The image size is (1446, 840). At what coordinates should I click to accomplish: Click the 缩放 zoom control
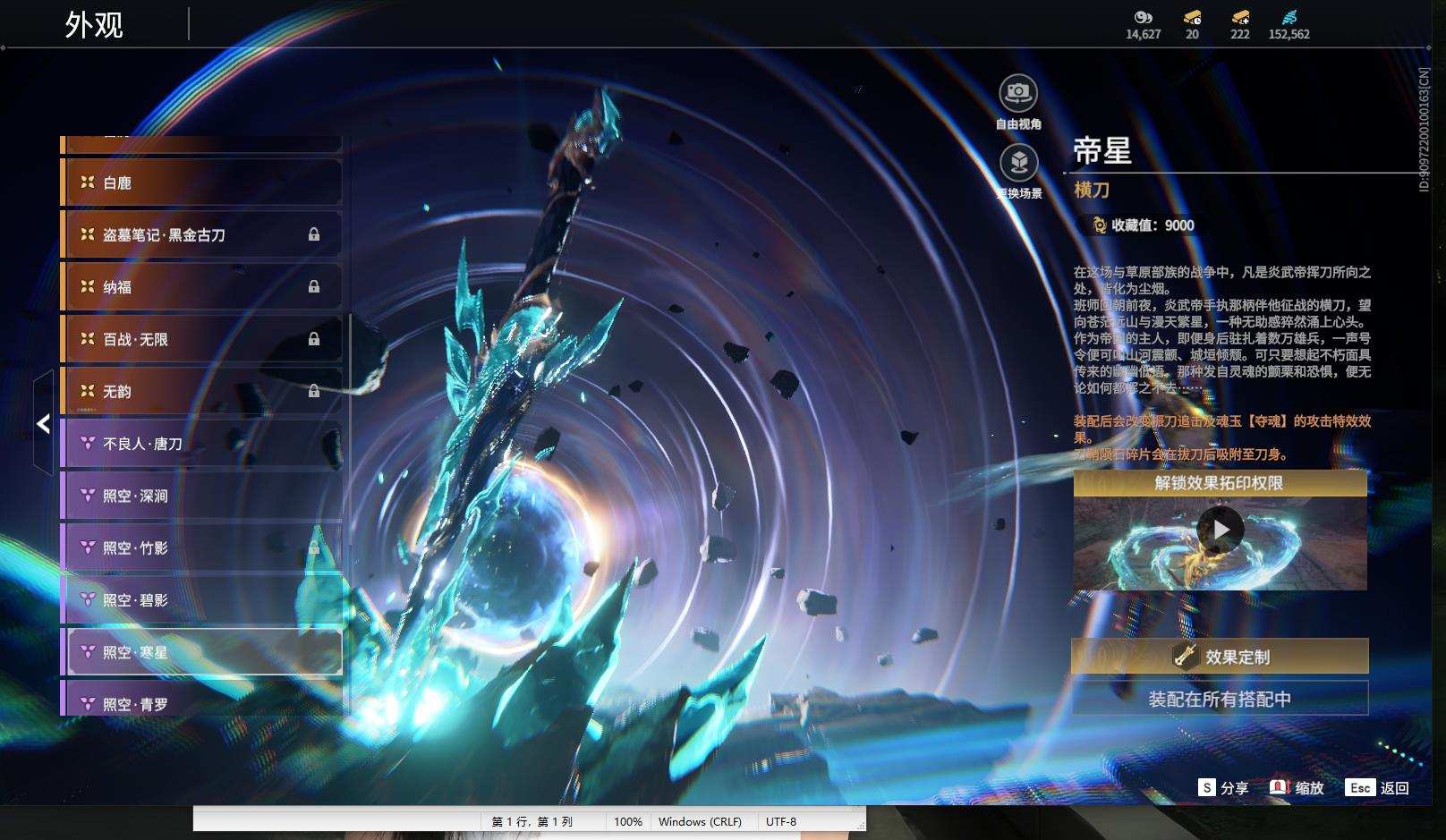click(1297, 787)
